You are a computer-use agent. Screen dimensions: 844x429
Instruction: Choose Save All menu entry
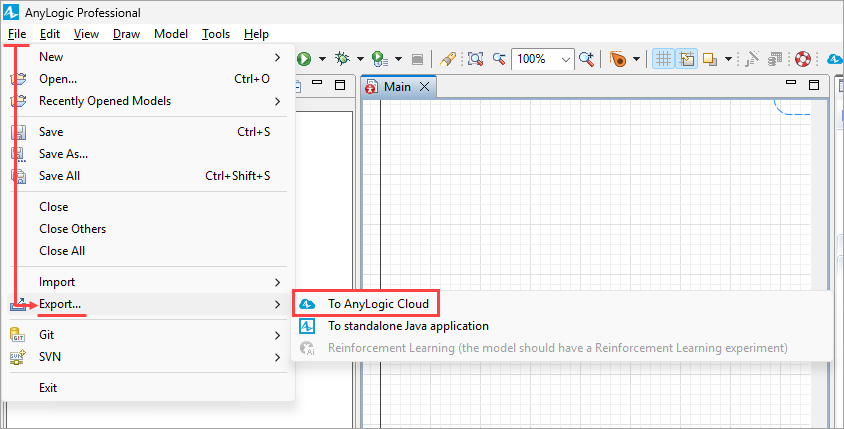click(x=147, y=175)
